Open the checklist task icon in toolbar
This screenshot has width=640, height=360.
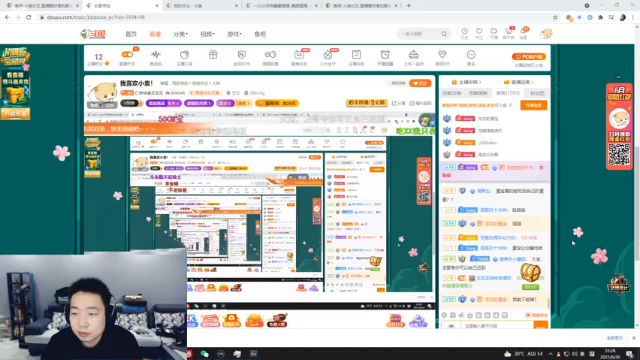click(356, 54)
